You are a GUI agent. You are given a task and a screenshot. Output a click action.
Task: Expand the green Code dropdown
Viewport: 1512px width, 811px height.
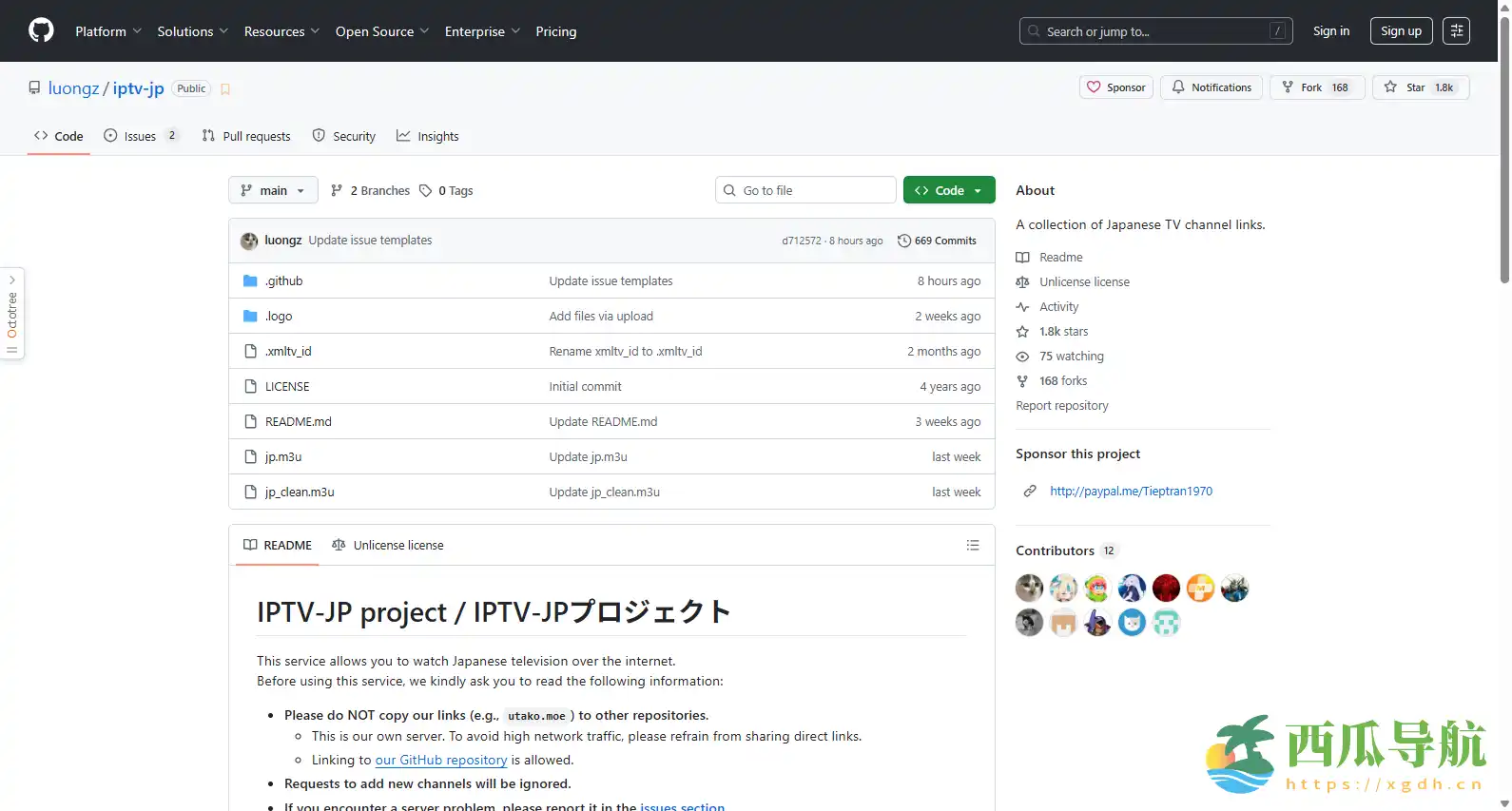coord(948,190)
